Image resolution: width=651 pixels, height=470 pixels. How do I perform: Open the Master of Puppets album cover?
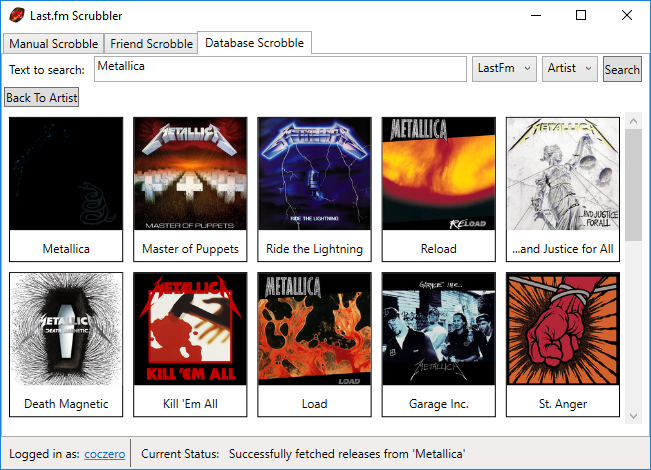click(x=190, y=174)
